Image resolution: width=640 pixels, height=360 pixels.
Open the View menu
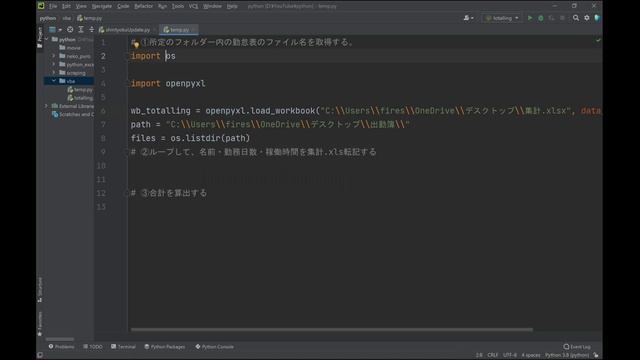(81, 6)
